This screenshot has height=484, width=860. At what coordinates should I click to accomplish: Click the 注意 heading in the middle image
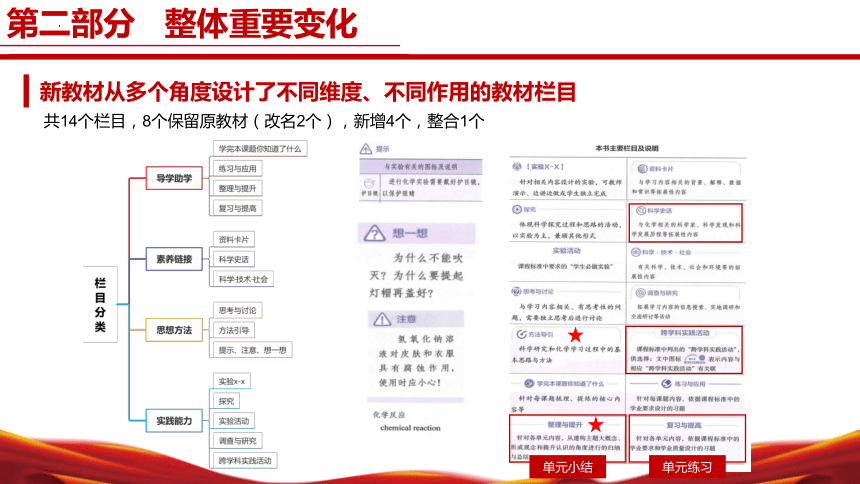406,319
